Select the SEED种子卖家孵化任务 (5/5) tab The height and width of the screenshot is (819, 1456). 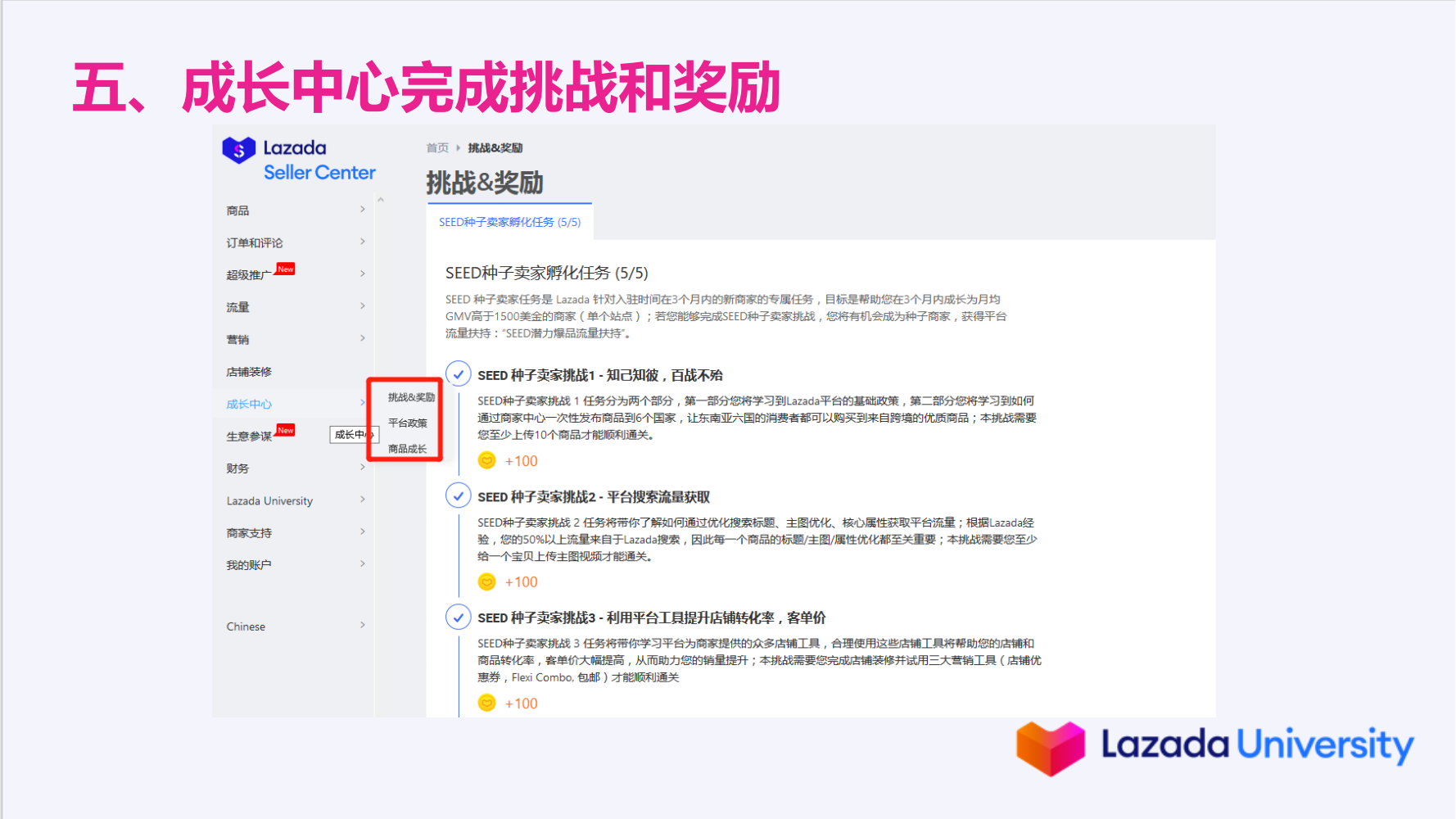tap(509, 222)
